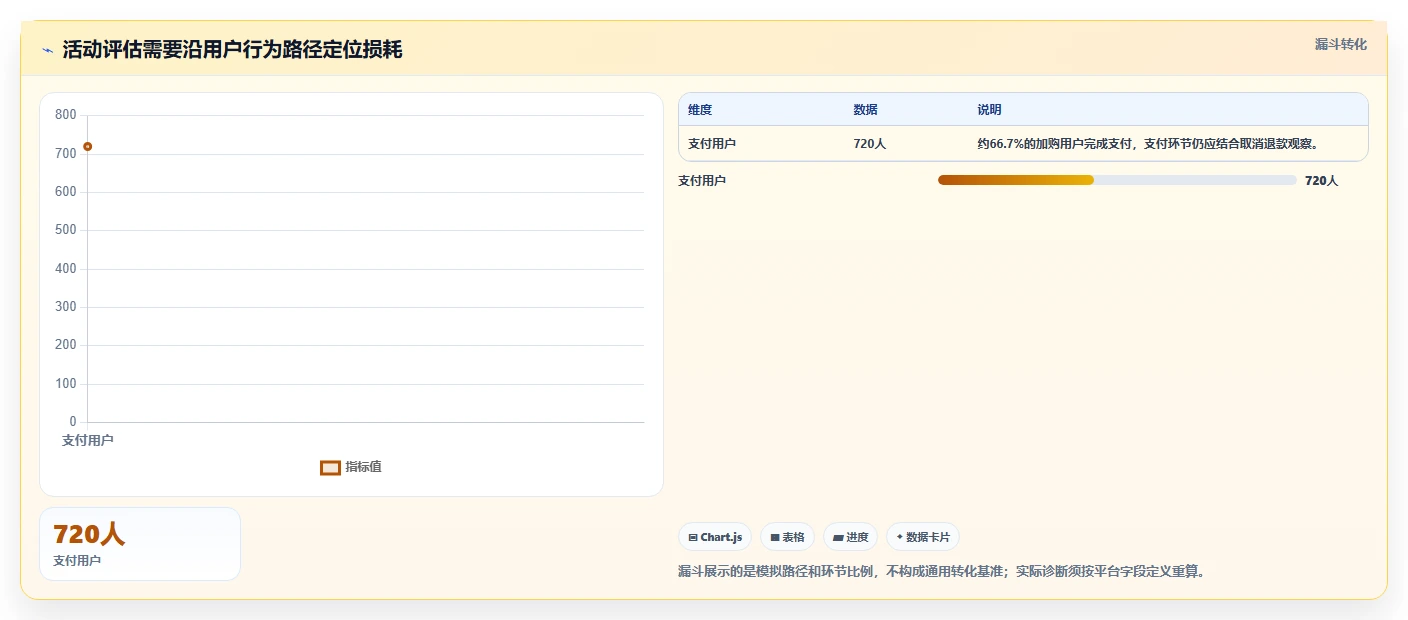The height and width of the screenshot is (620, 1408).
Task: Click the sparkle icon in 数据卡片 chip
Action: point(900,537)
